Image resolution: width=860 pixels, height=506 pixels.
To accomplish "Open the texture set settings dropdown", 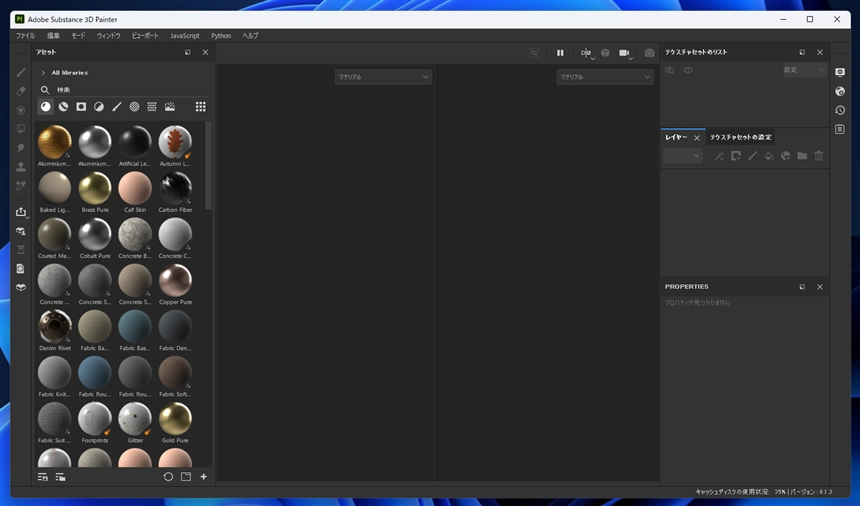I will coord(804,70).
